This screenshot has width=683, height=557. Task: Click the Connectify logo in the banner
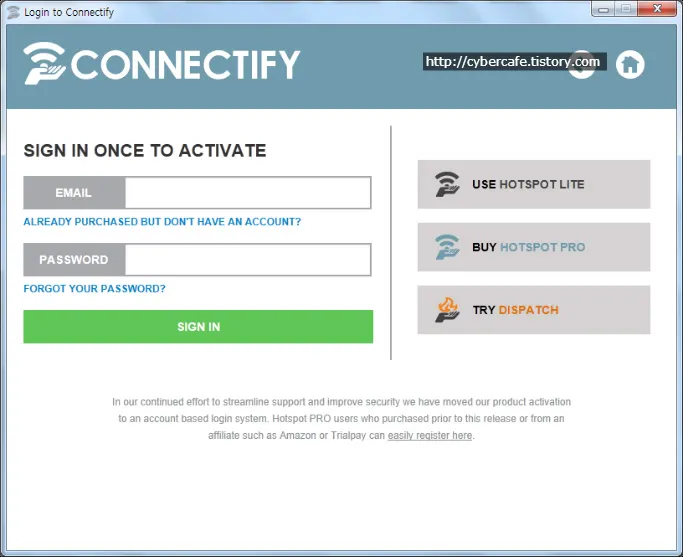click(x=162, y=64)
